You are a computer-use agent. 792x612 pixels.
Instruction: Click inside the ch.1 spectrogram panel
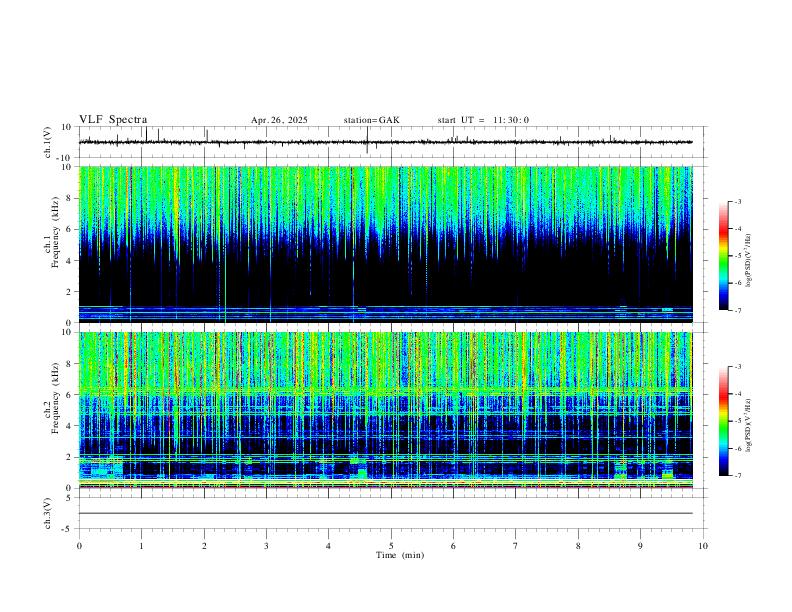386,244
